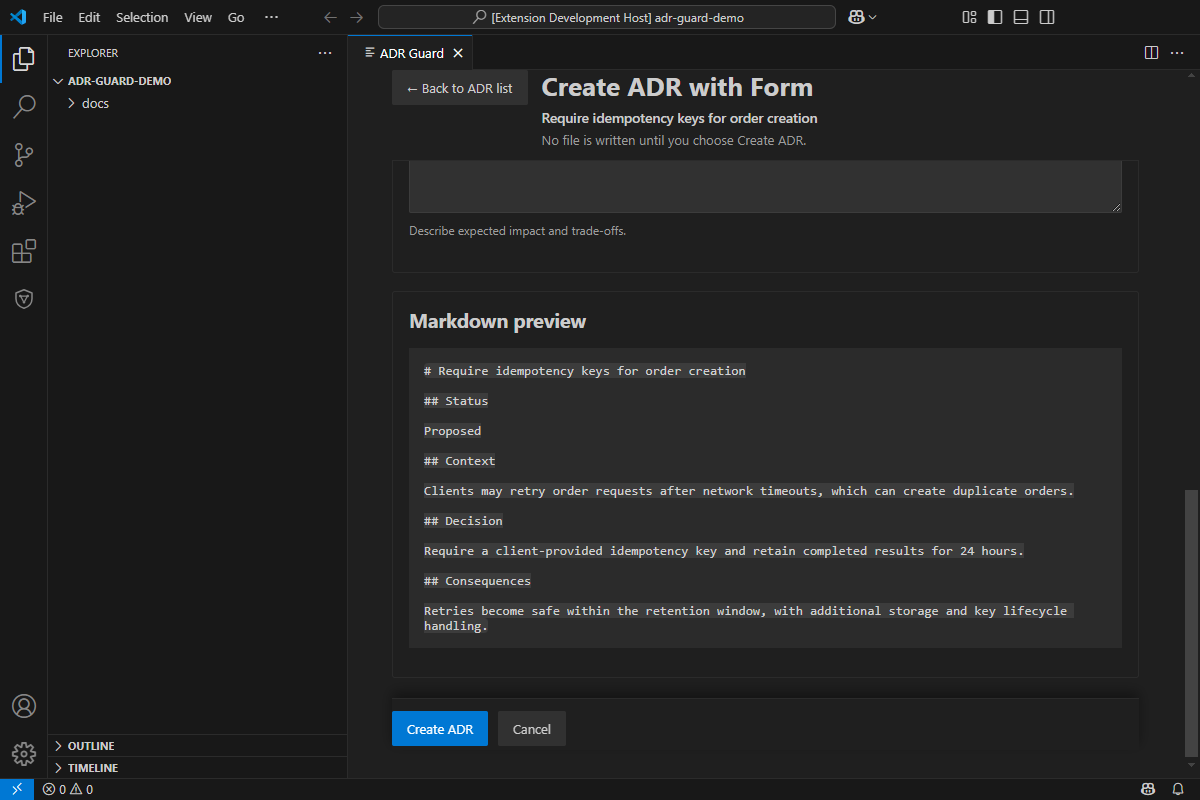Click Back to ADR list button
This screenshot has width=1200, height=800.
click(460, 88)
